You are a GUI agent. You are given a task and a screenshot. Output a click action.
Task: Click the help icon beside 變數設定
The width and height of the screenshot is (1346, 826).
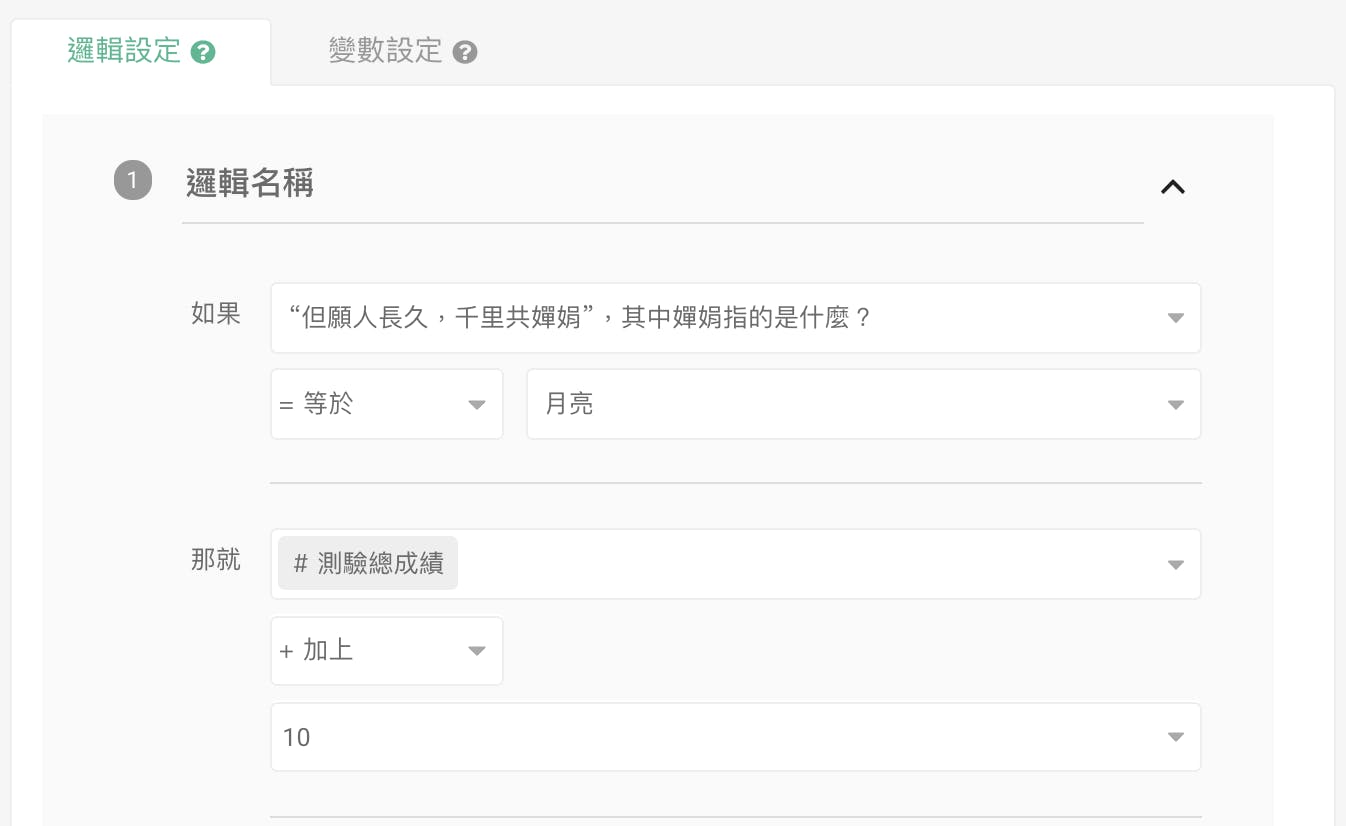(x=464, y=52)
